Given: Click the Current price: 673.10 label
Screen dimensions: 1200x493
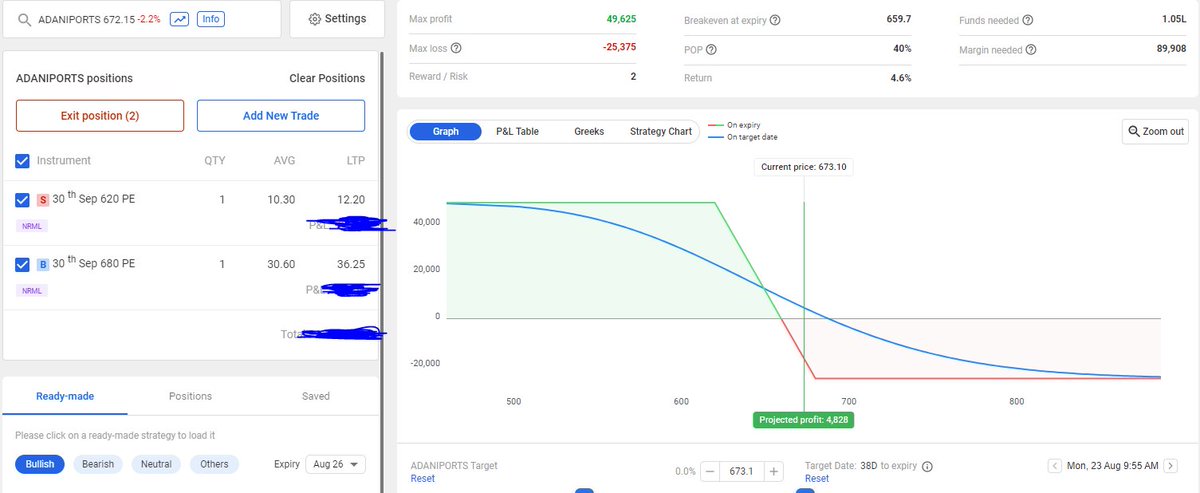Looking at the screenshot, I should (x=804, y=167).
